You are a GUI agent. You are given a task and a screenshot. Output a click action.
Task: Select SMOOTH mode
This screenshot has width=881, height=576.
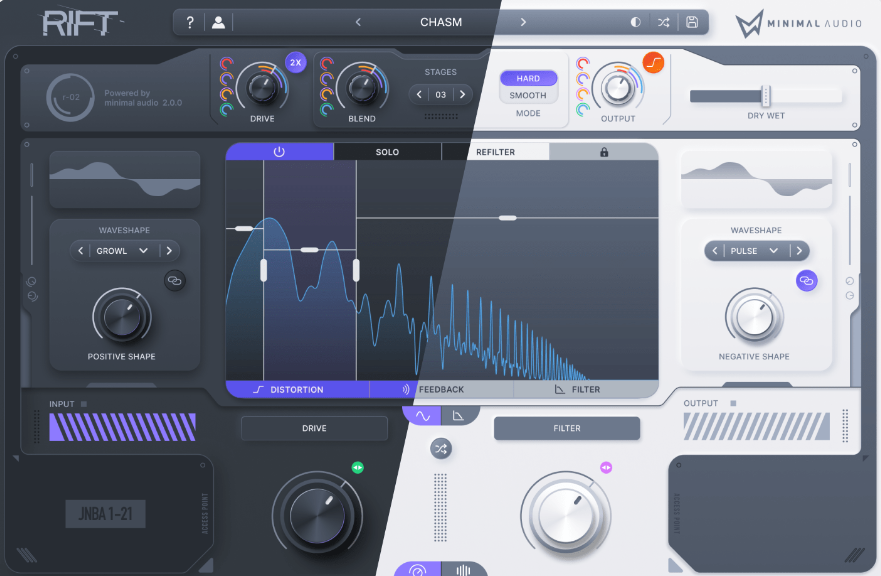(528, 96)
